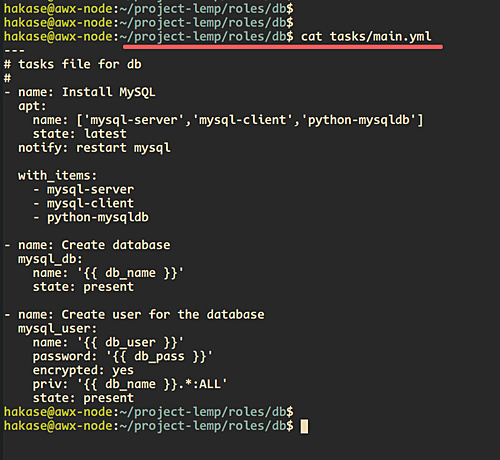The image size is (500, 460).
Task: Click the 'cat tasks/main.yml' command text
Action: pyautogui.click(x=366, y=37)
